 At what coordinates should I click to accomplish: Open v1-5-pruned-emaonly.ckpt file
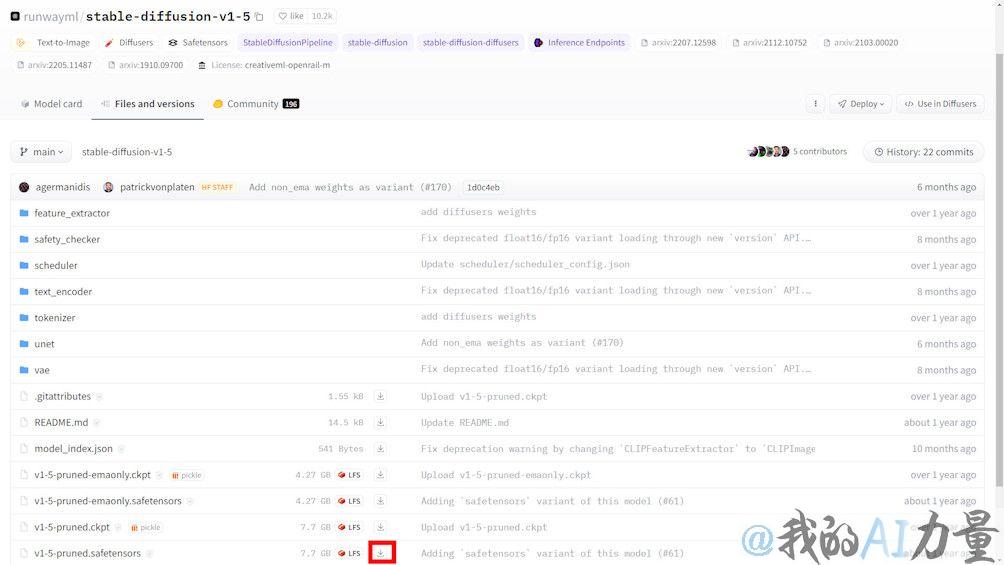(92, 475)
